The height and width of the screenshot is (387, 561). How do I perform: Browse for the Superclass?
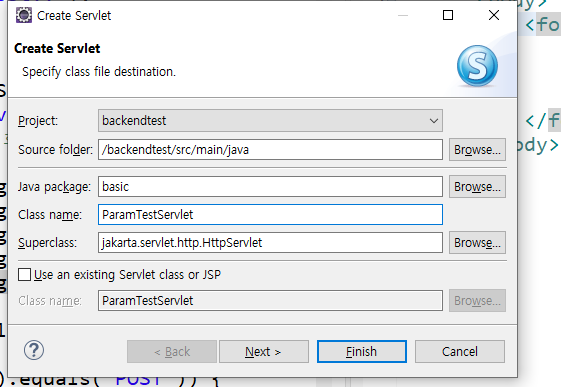point(477,243)
